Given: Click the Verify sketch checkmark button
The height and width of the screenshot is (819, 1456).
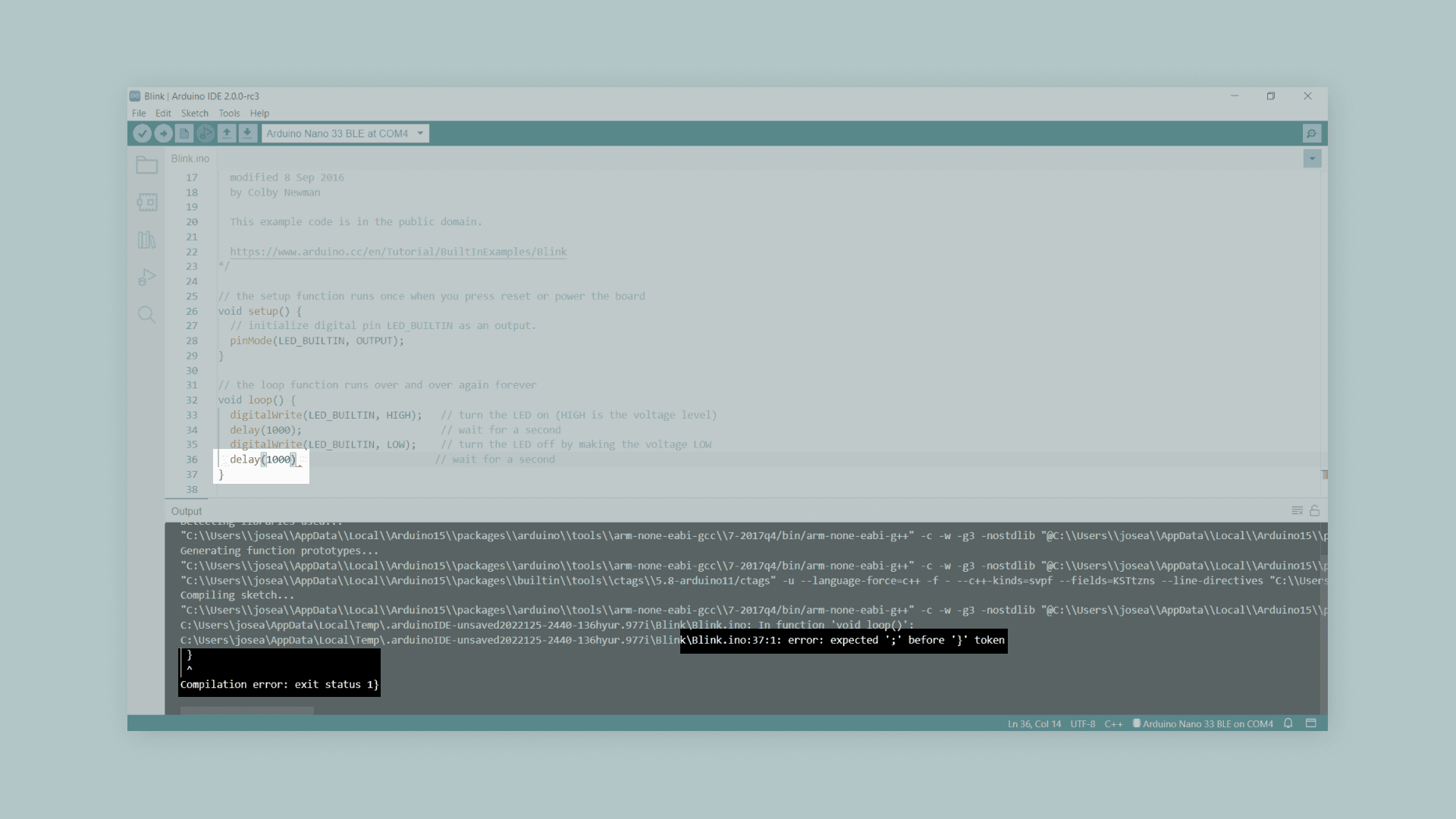Looking at the screenshot, I should tap(142, 133).
